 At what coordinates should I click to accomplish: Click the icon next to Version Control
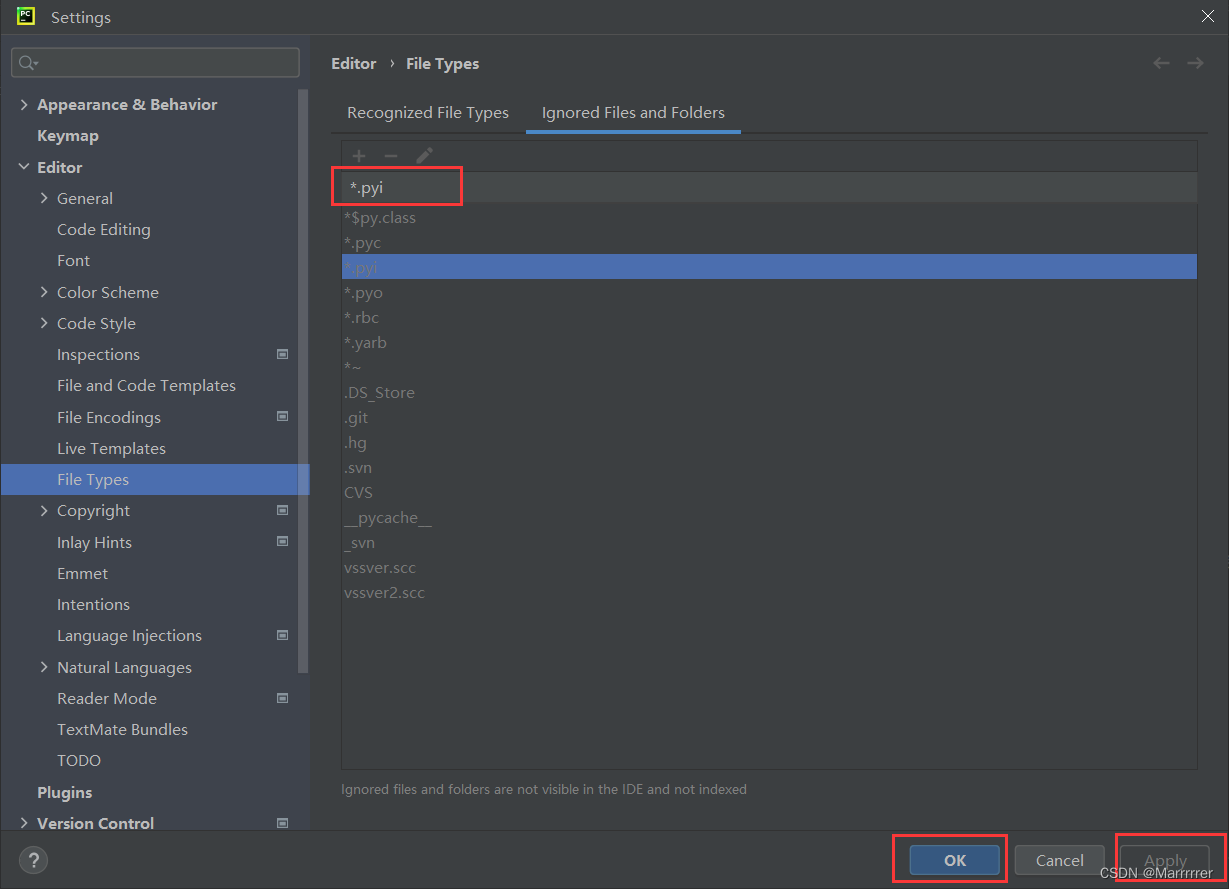click(282, 822)
